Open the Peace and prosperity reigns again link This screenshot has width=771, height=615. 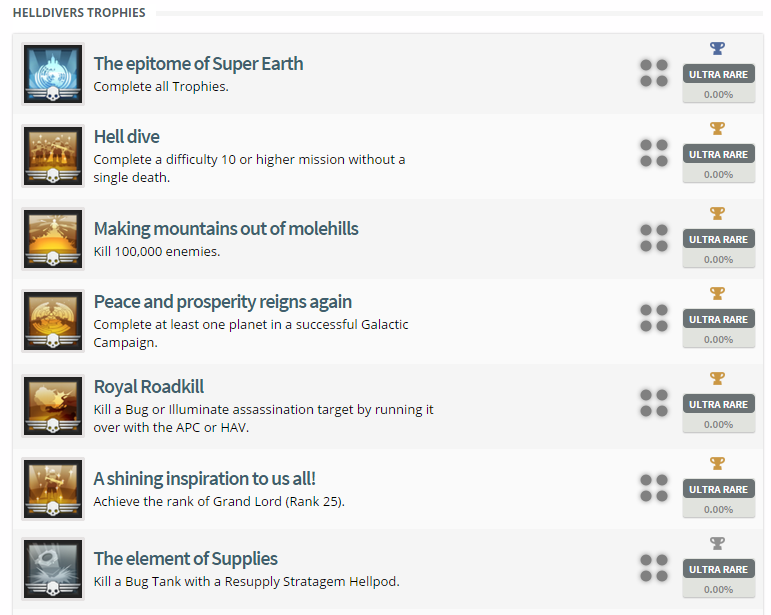(223, 302)
